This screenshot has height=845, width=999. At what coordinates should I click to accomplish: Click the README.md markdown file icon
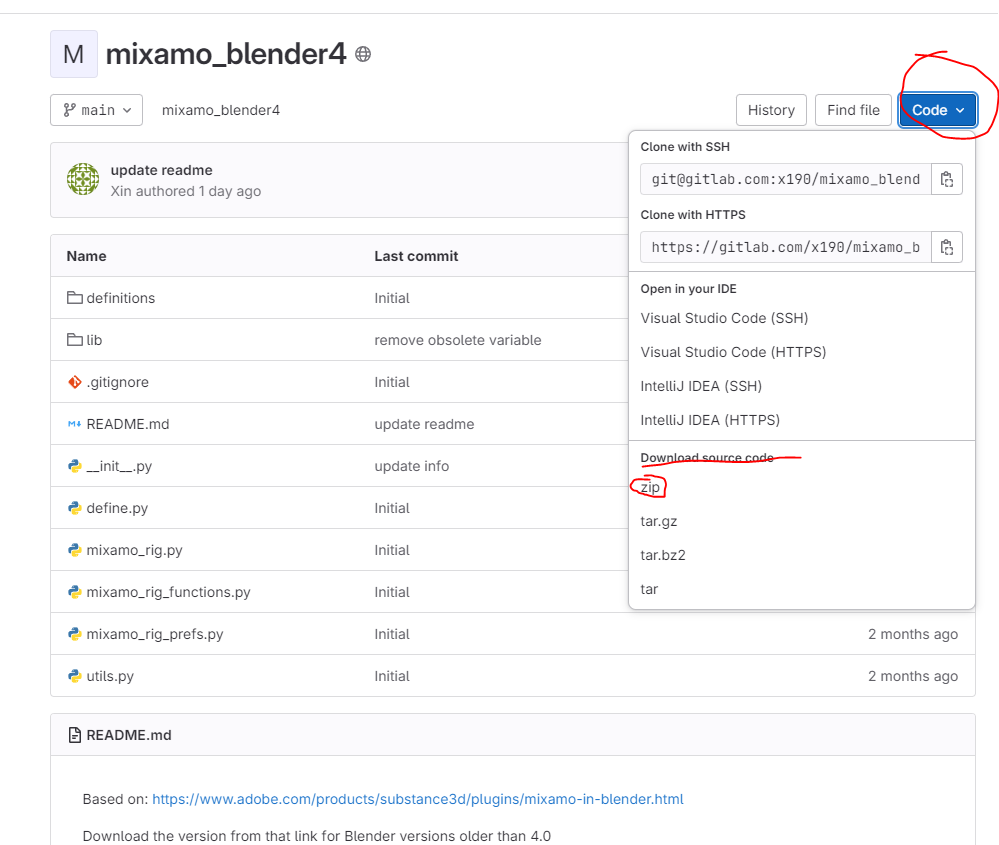75,424
